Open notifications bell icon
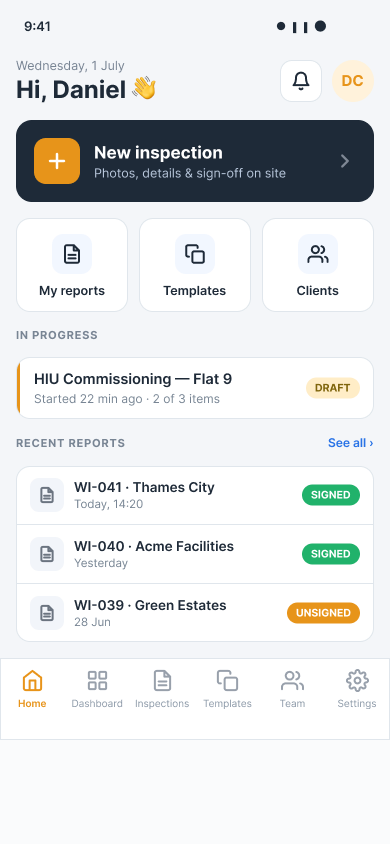The height and width of the screenshot is (844, 390). [x=301, y=81]
